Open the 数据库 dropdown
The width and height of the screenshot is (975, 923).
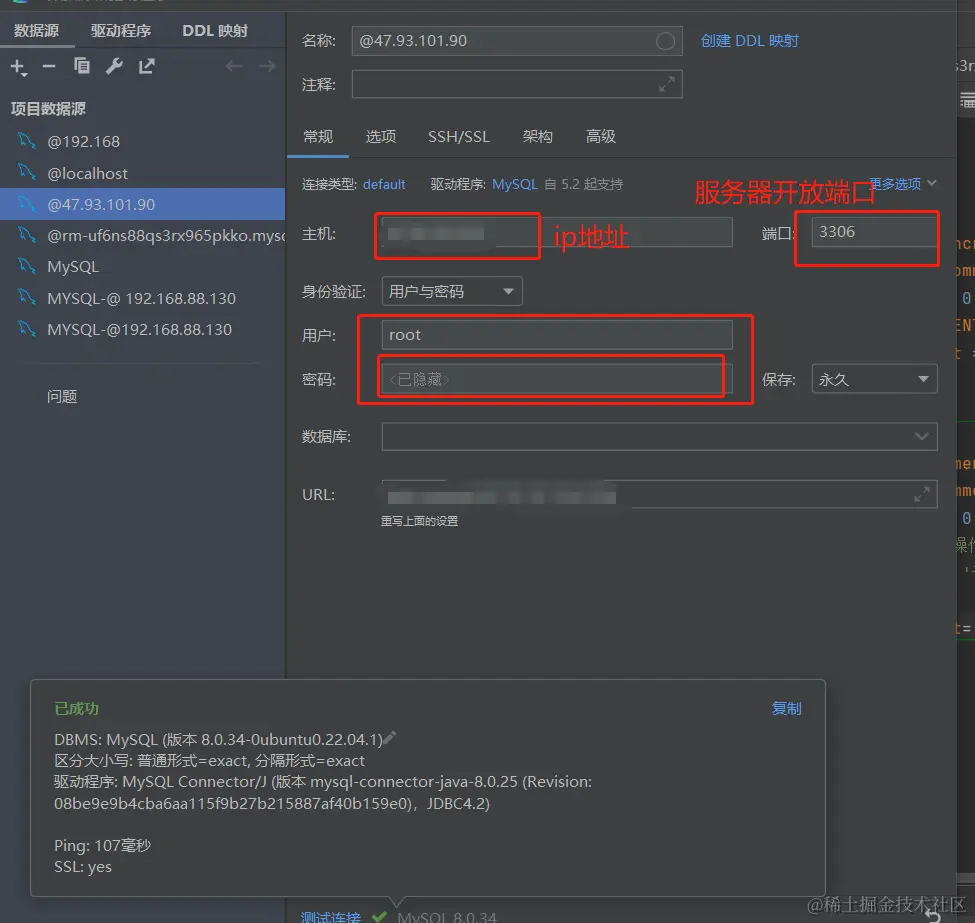point(659,437)
